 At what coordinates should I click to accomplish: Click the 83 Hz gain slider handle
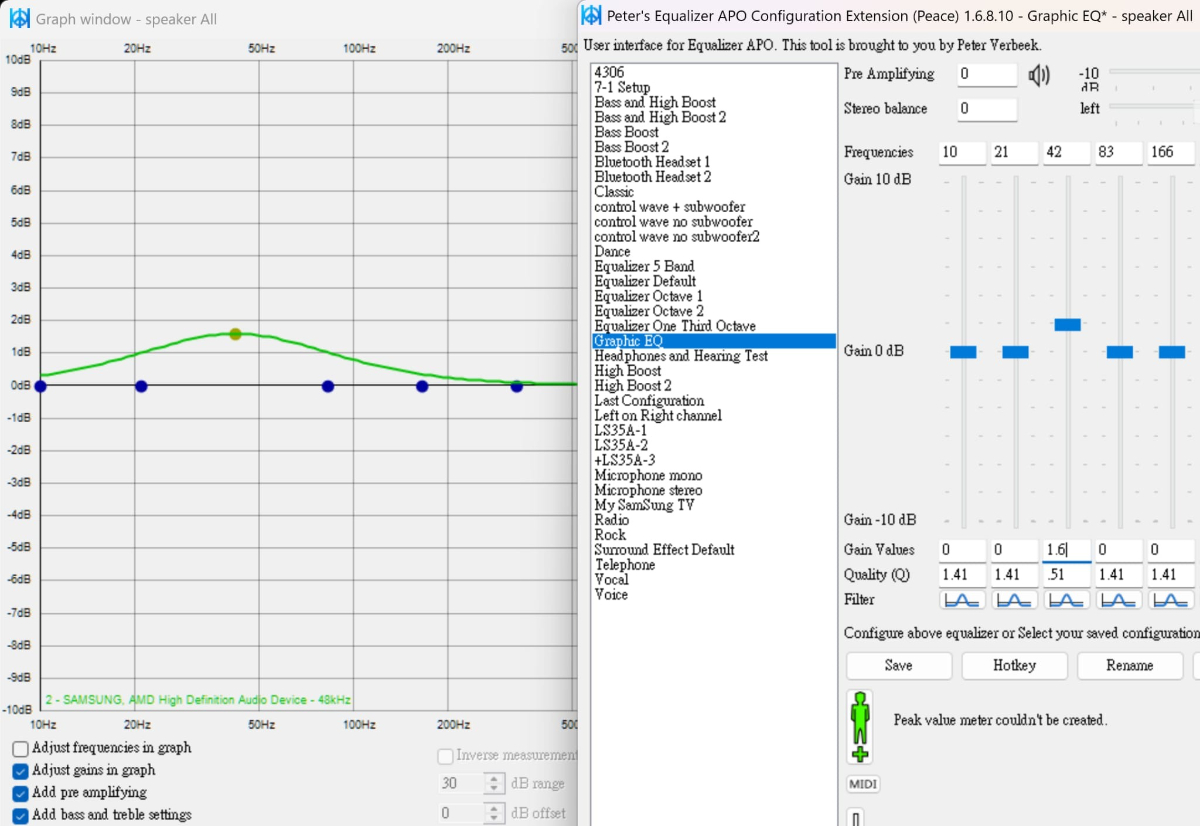[x=1119, y=352]
